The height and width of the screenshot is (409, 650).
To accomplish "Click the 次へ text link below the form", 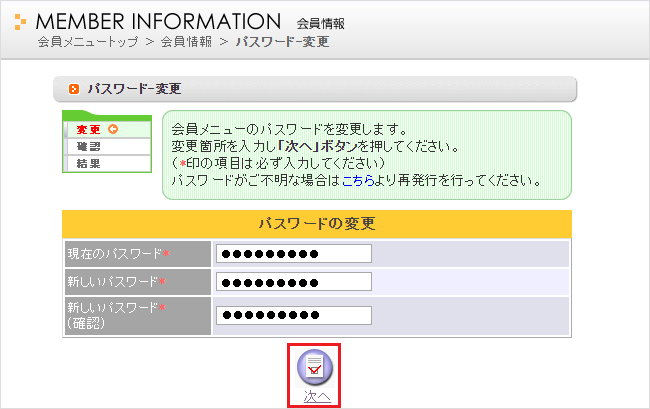I will (x=316, y=397).
